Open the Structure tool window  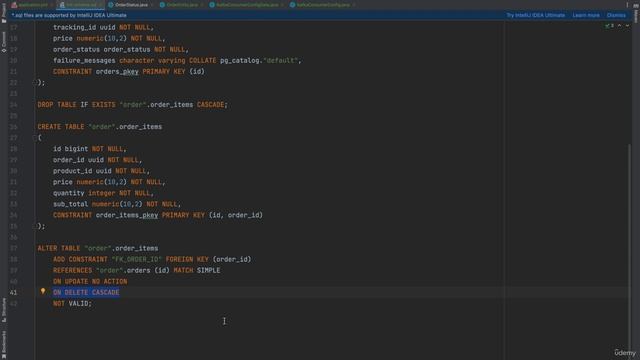(x=4, y=310)
